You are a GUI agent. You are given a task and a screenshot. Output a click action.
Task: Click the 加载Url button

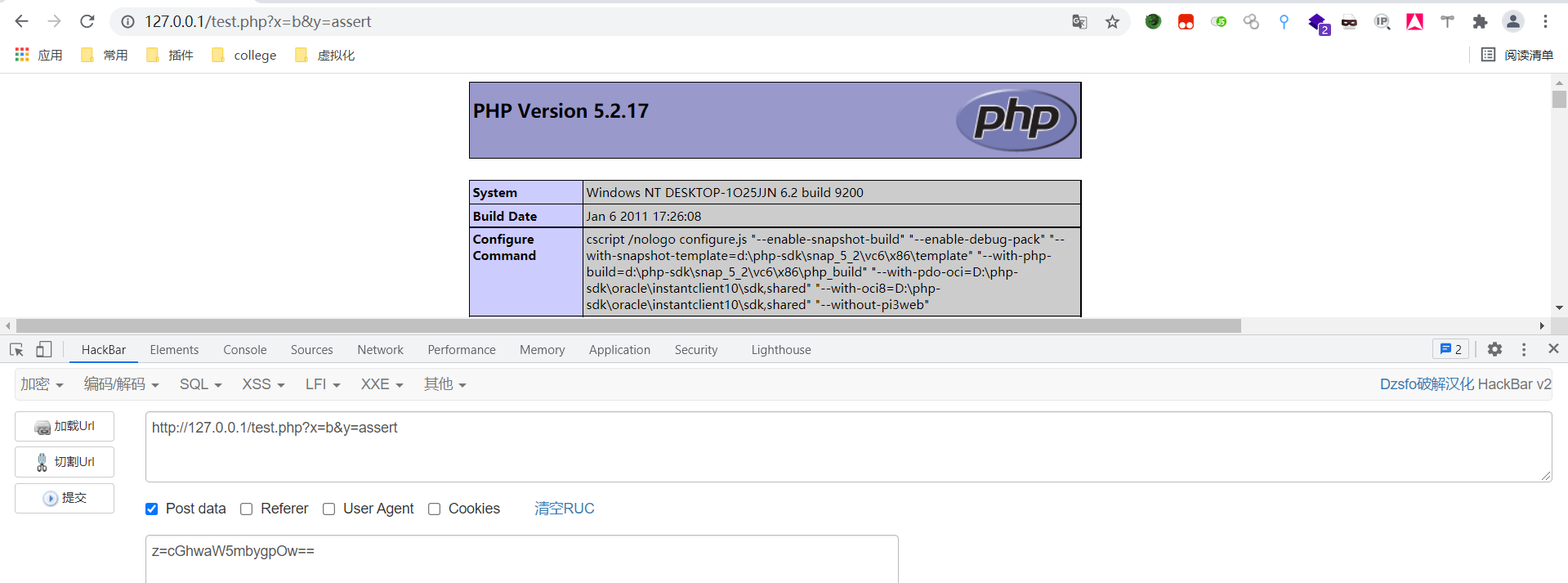[x=65, y=426]
